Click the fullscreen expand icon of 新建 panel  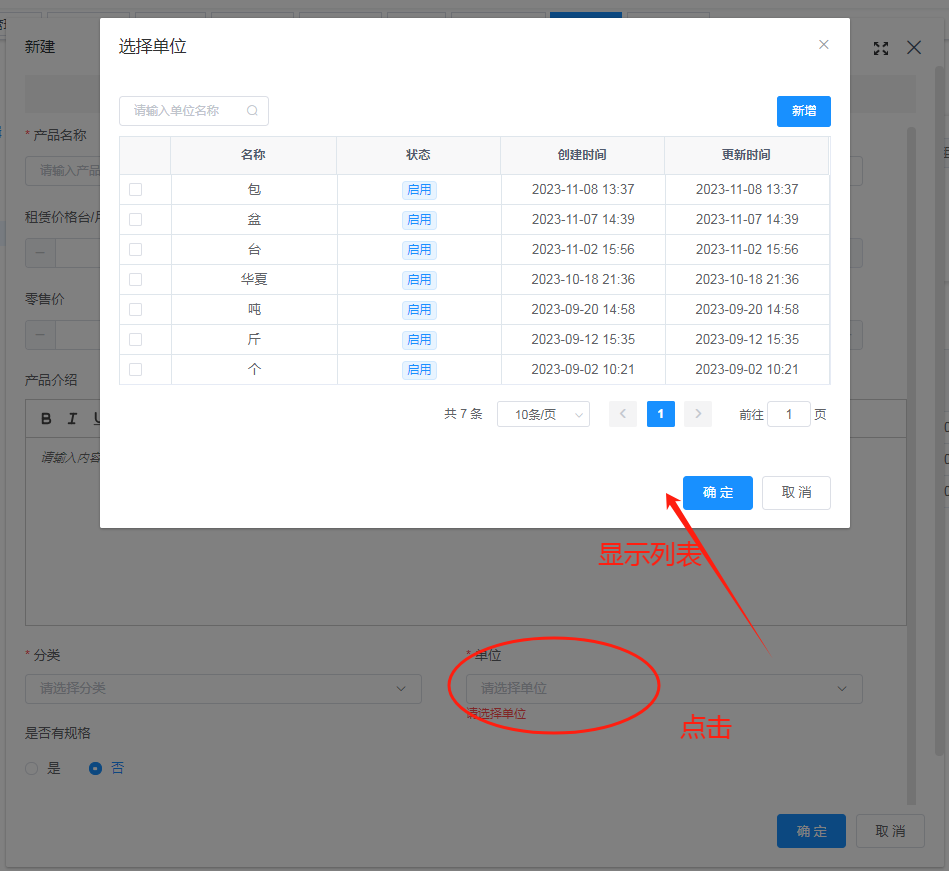(x=881, y=48)
